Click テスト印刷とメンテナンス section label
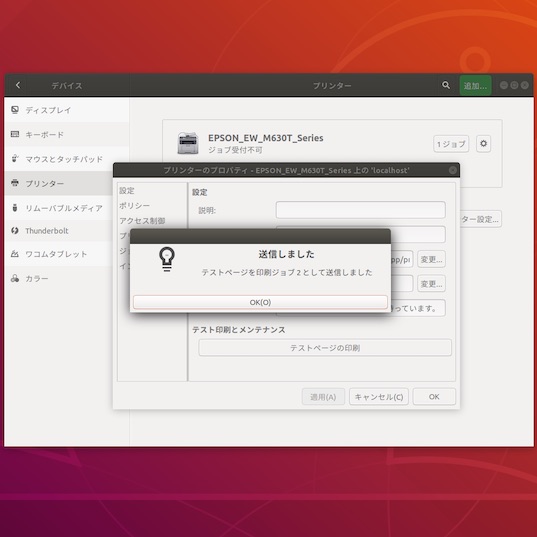 pos(239,330)
